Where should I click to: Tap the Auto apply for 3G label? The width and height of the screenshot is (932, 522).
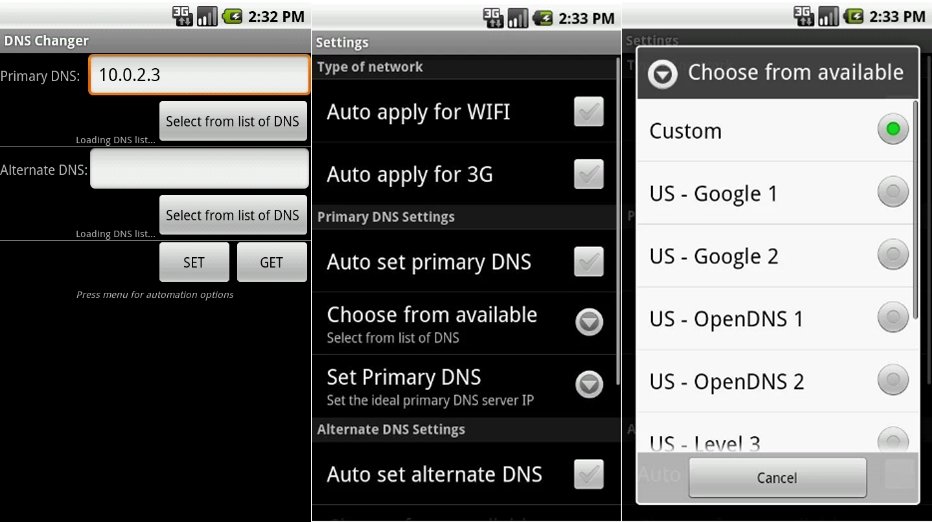[x=410, y=175]
